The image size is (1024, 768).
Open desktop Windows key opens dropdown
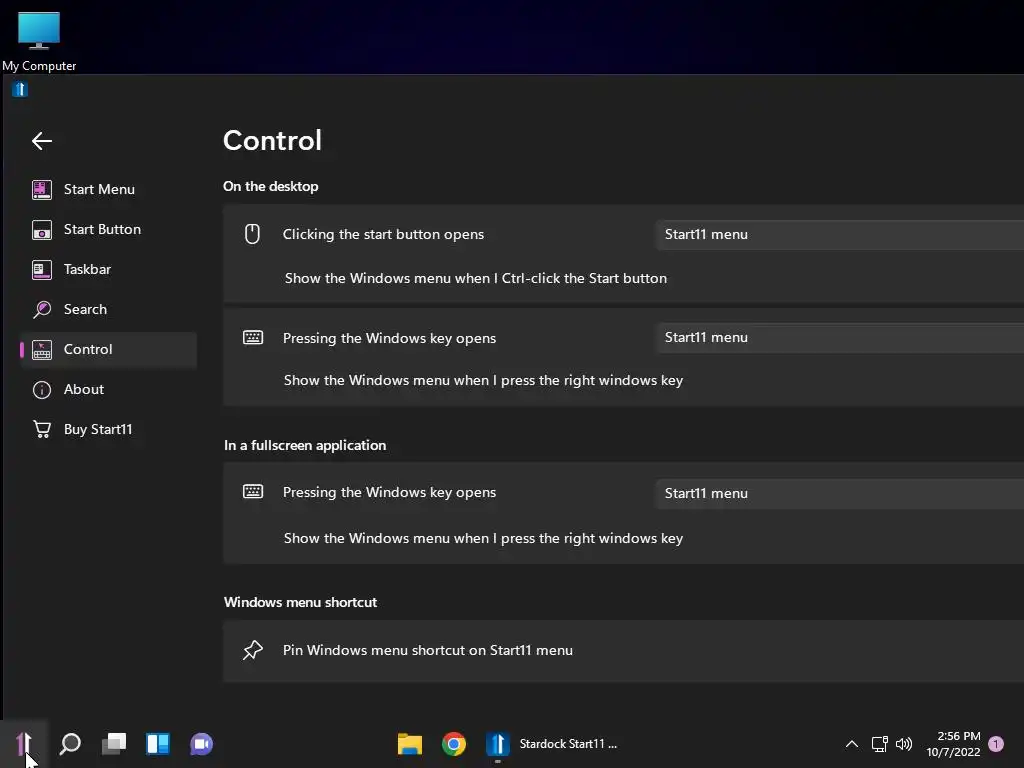click(840, 338)
